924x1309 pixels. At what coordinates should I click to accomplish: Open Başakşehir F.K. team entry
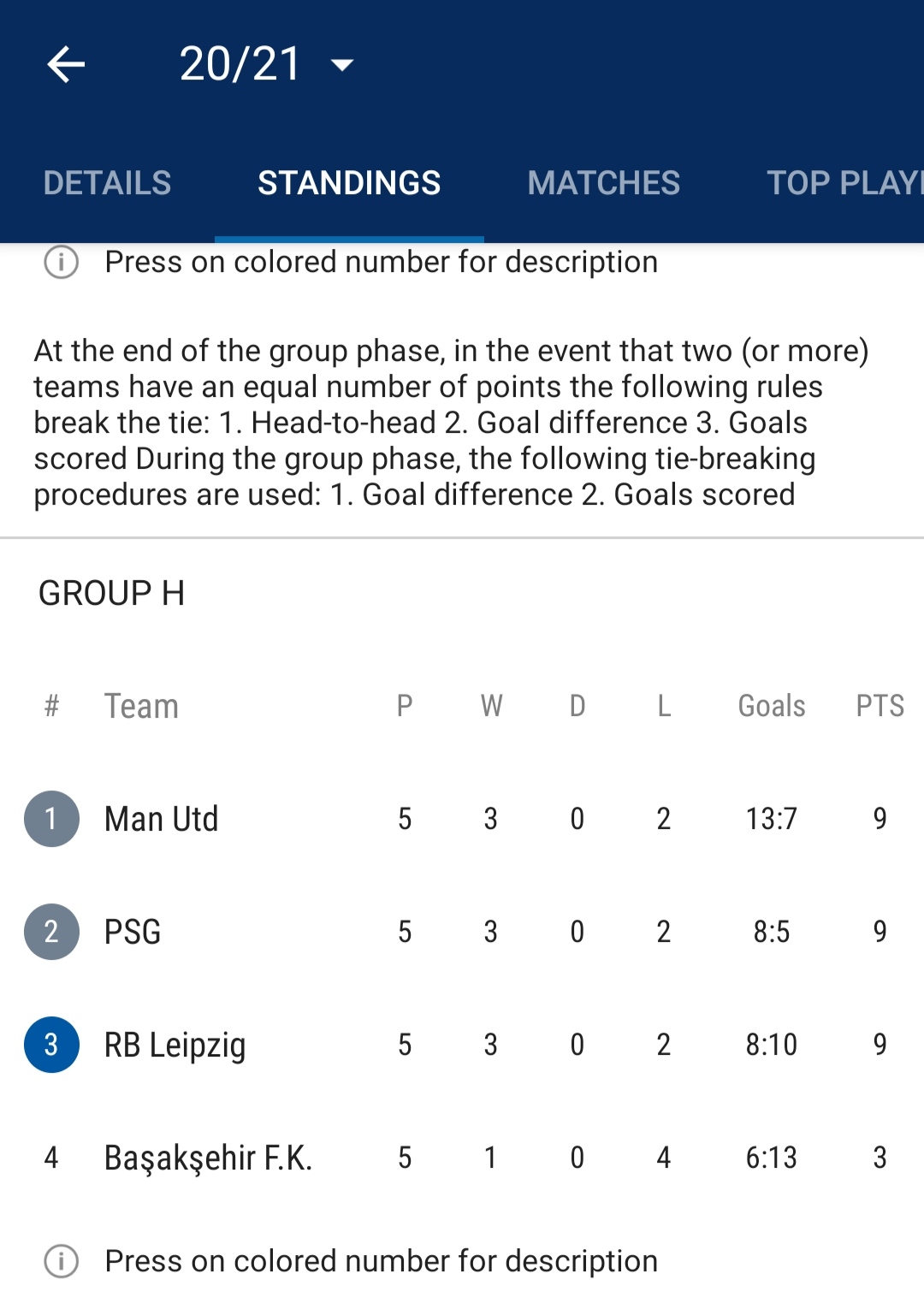click(x=462, y=1158)
